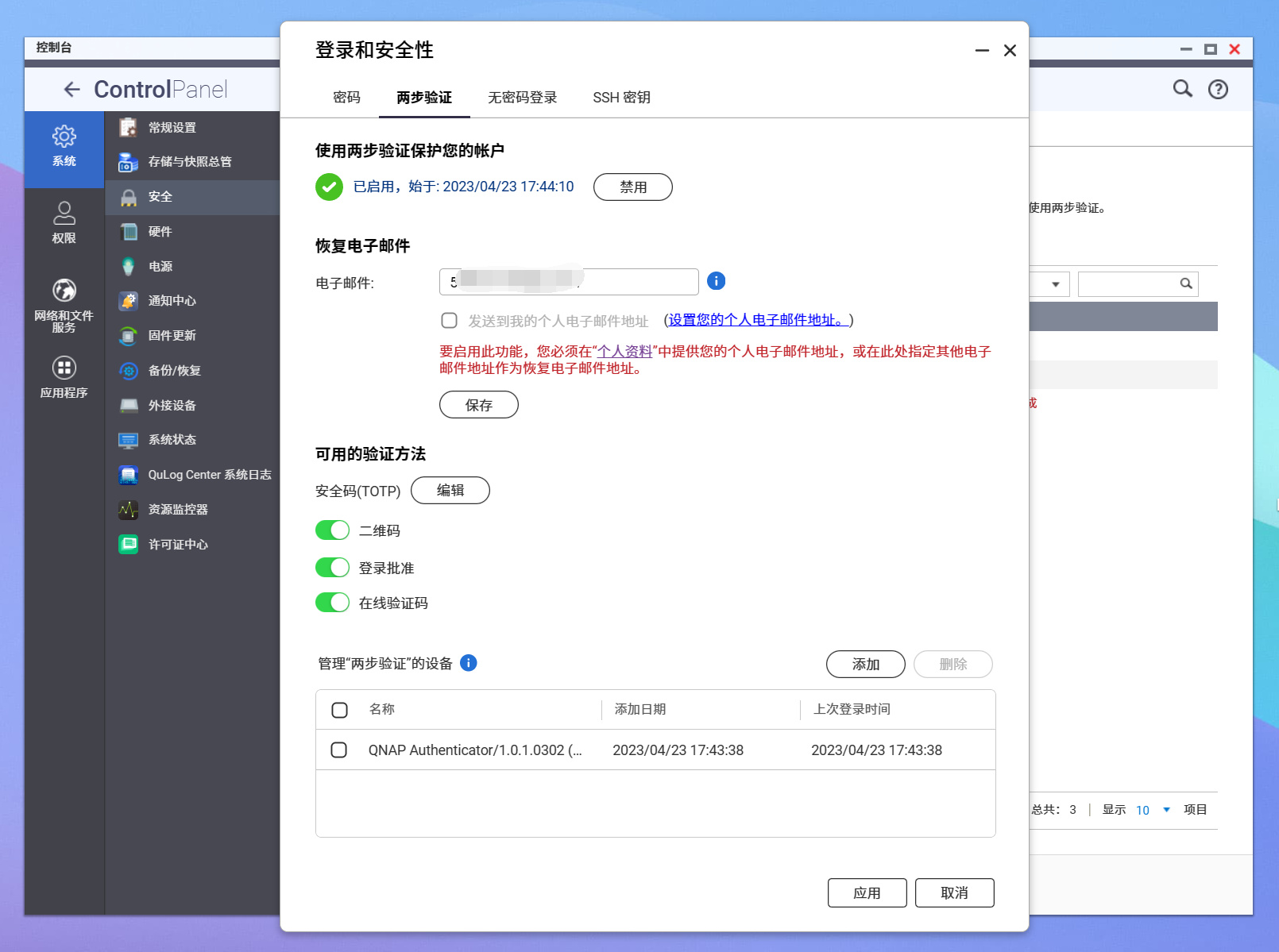
Task: Open 通知中心 in the sidebar
Action: tap(192, 301)
